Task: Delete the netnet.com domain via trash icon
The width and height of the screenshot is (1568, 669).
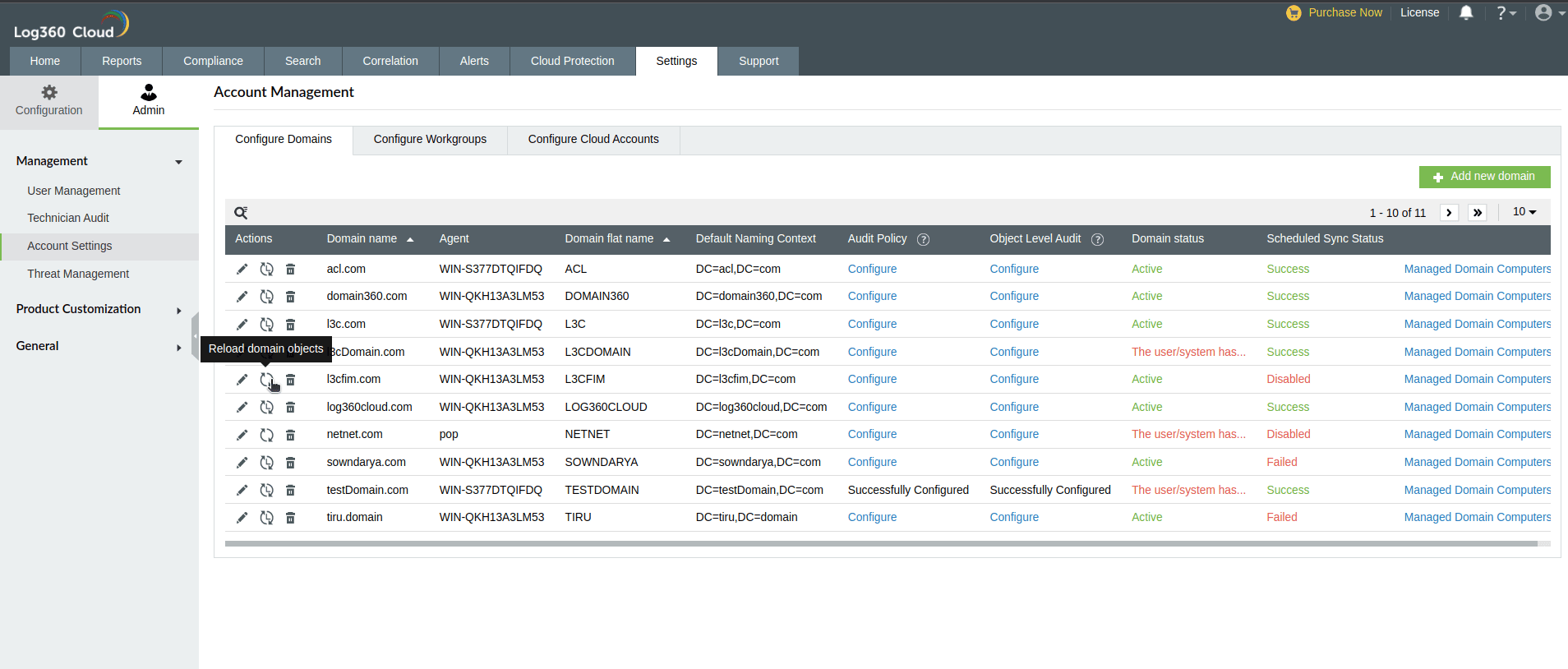Action: click(x=290, y=435)
